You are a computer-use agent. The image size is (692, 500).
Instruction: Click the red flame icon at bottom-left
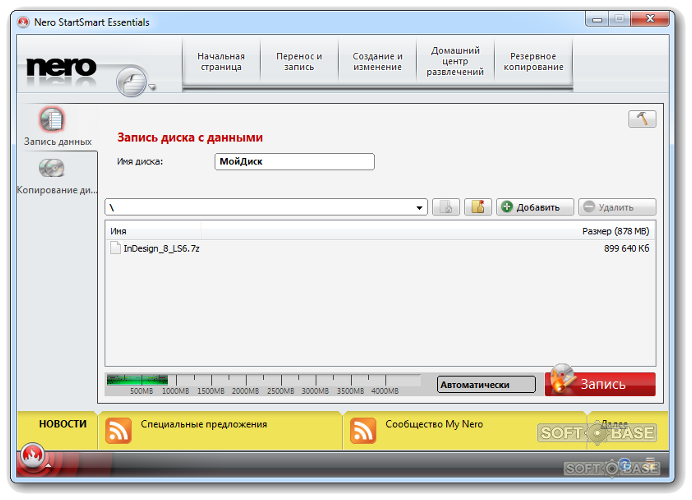pyautogui.click(x=31, y=460)
